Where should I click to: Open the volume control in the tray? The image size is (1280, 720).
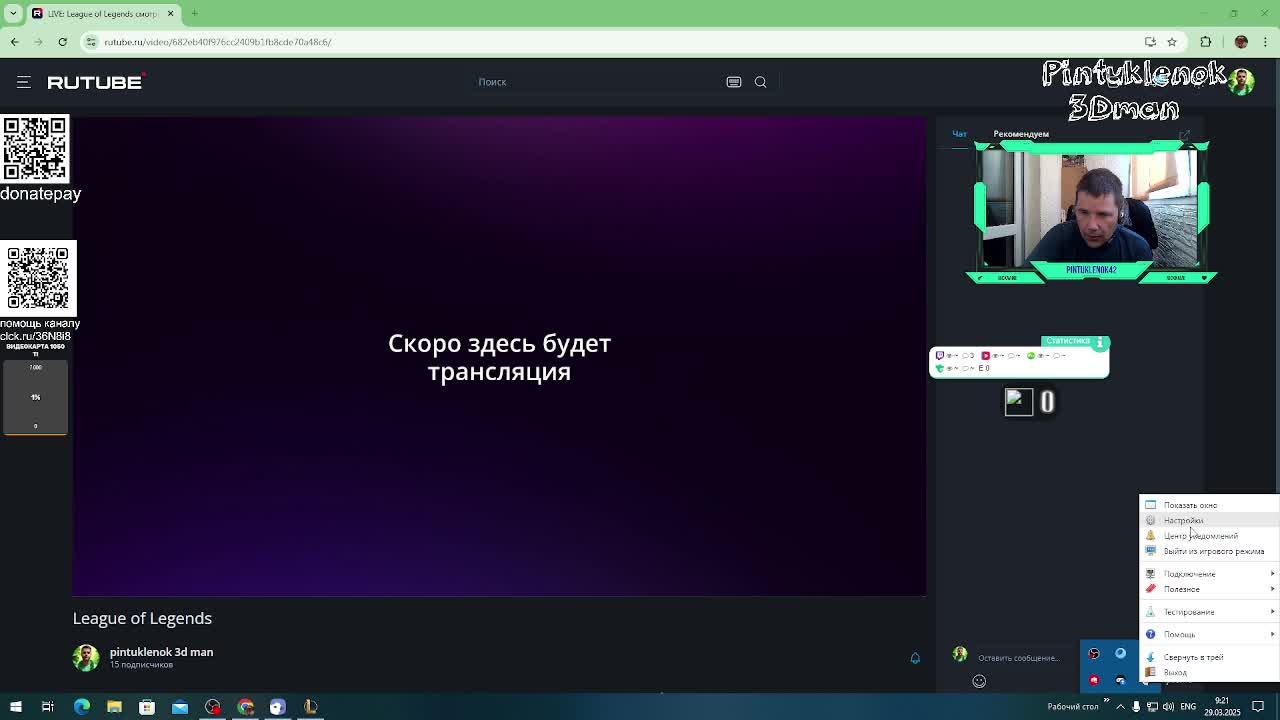point(1168,707)
